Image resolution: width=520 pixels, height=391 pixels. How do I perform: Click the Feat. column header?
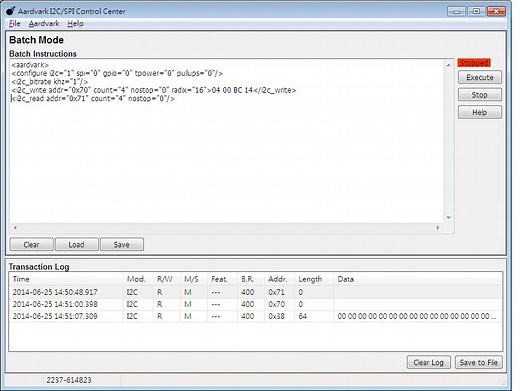click(x=222, y=279)
